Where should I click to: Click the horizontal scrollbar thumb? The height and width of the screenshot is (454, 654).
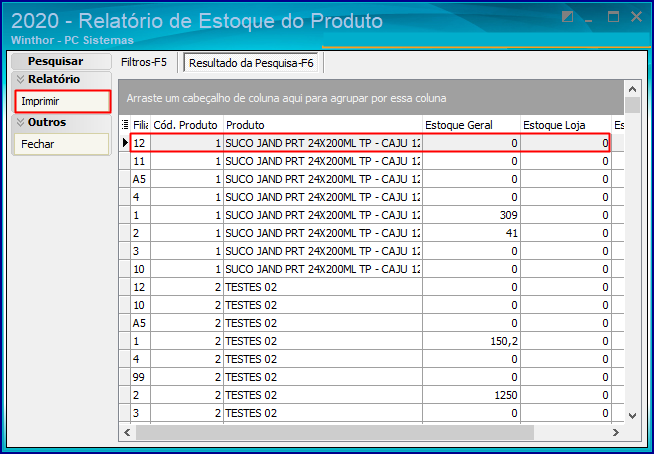tap(335, 433)
